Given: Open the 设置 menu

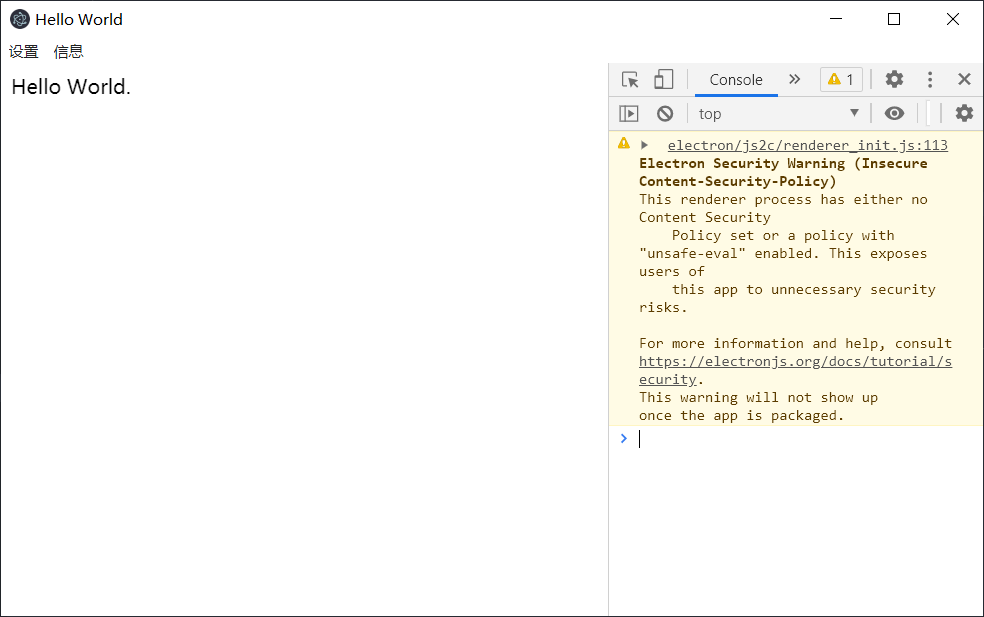Looking at the screenshot, I should tap(24, 51).
